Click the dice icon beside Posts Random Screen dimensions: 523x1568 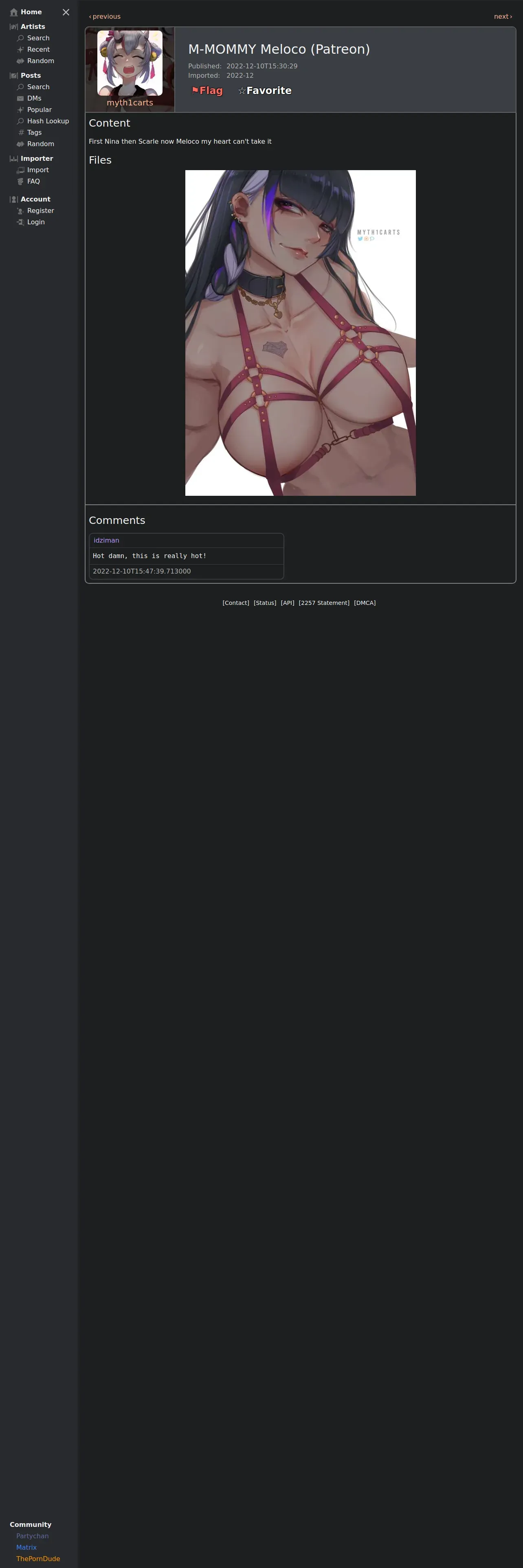pyautogui.click(x=21, y=144)
